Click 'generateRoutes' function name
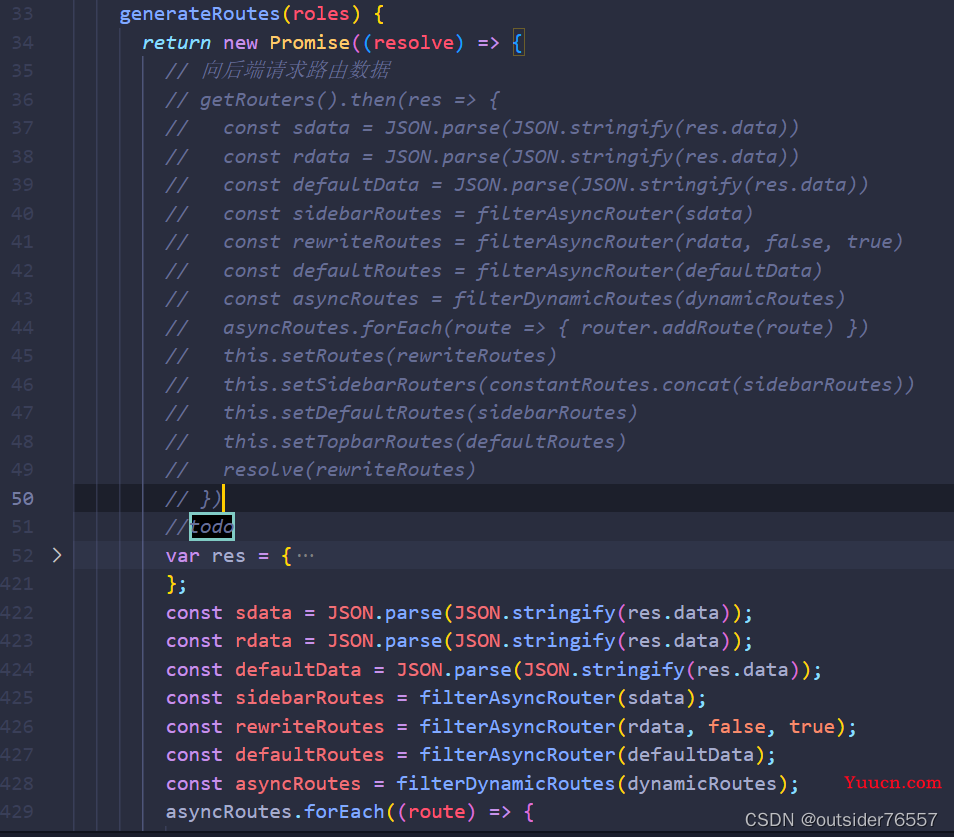 [200, 14]
